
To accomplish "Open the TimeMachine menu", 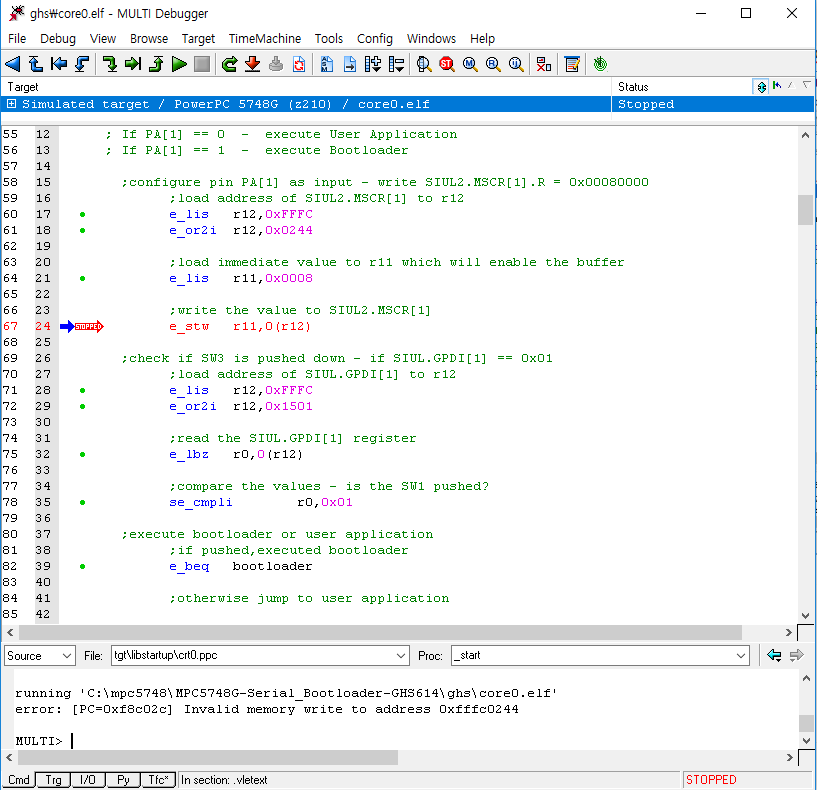I will click(x=265, y=39).
